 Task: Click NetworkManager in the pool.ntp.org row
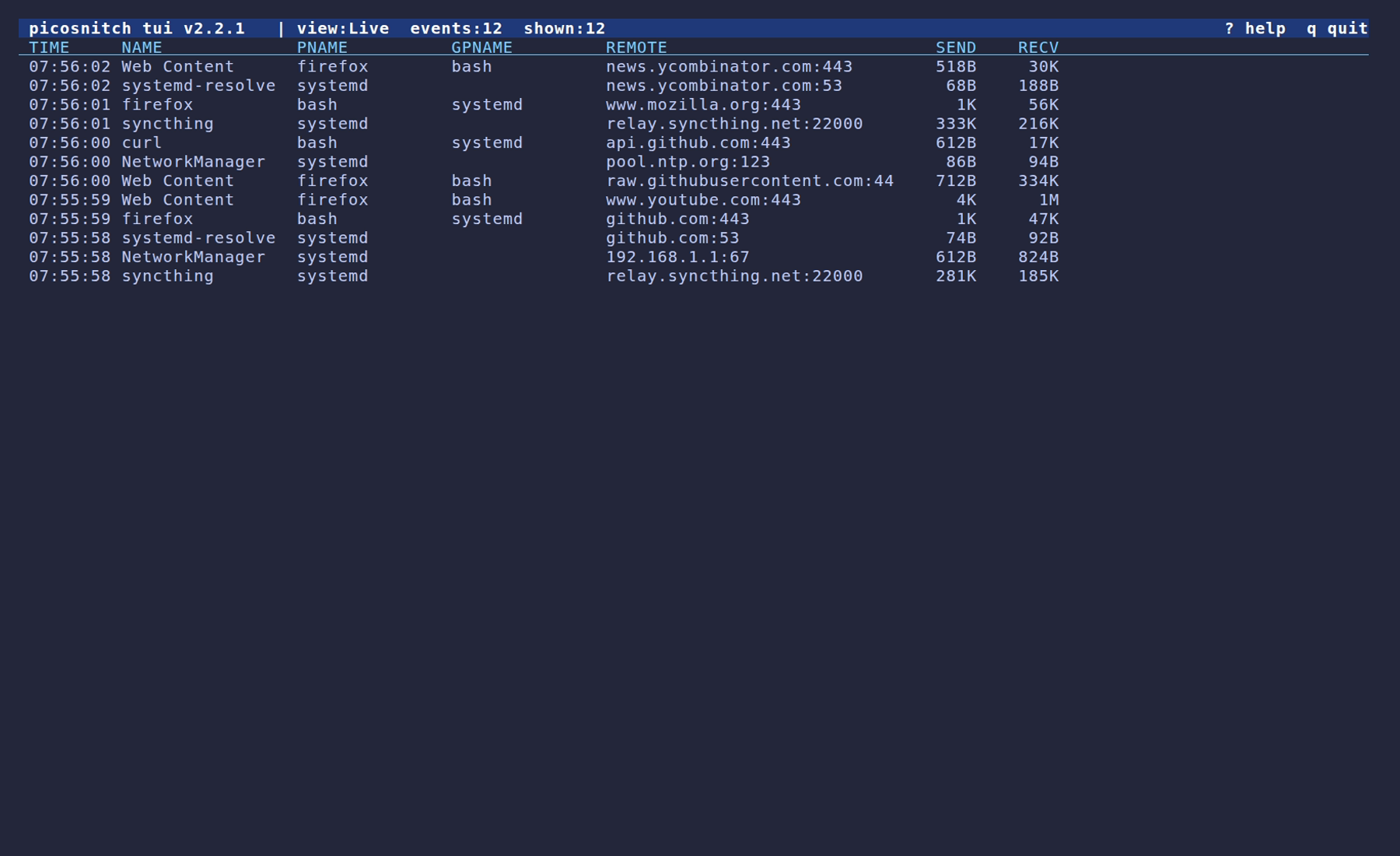click(193, 162)
